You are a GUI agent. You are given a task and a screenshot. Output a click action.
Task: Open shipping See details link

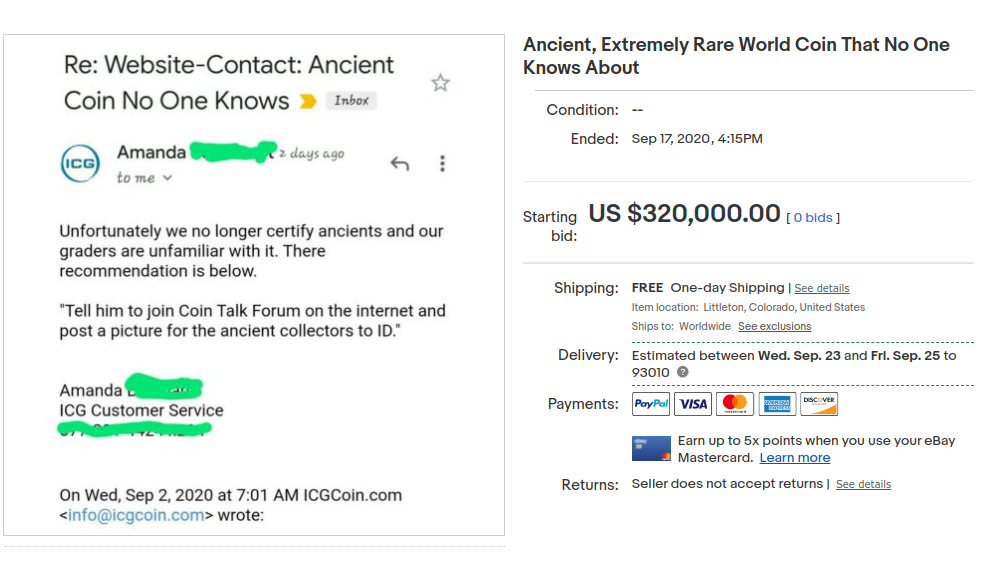click(822, 288)
